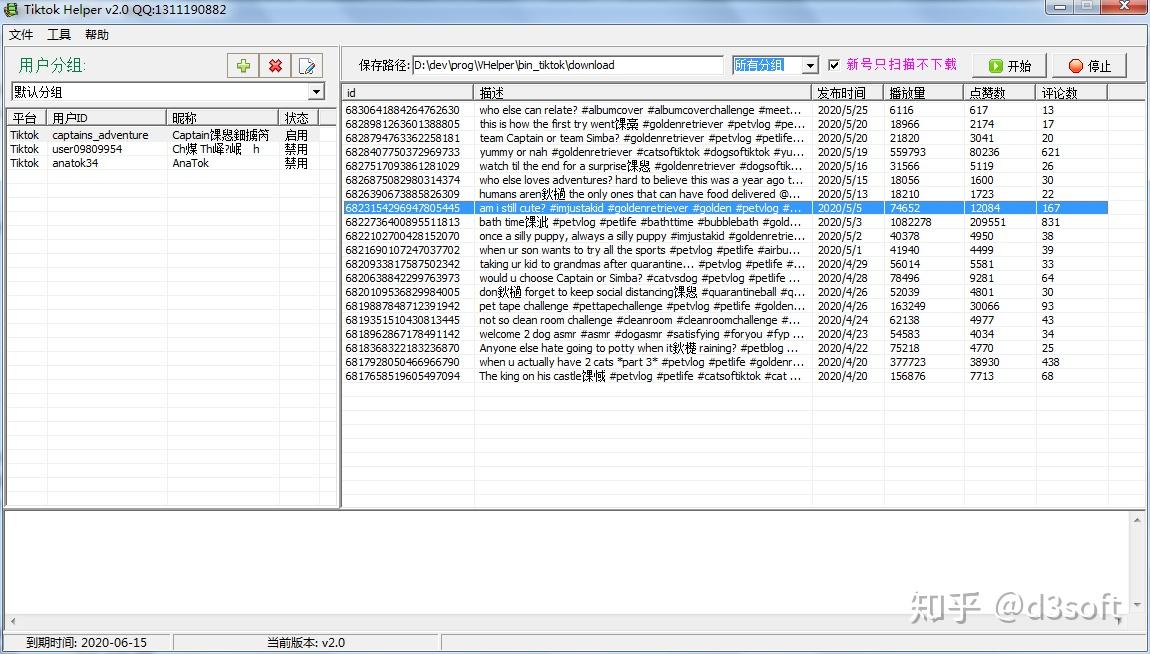Click the Tiktok Helper title bar app icon

pos(10,10)
